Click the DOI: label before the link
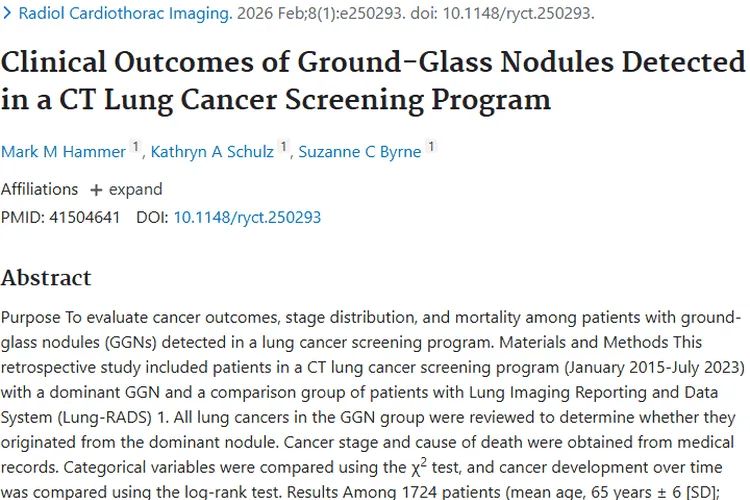 point(153,217)
